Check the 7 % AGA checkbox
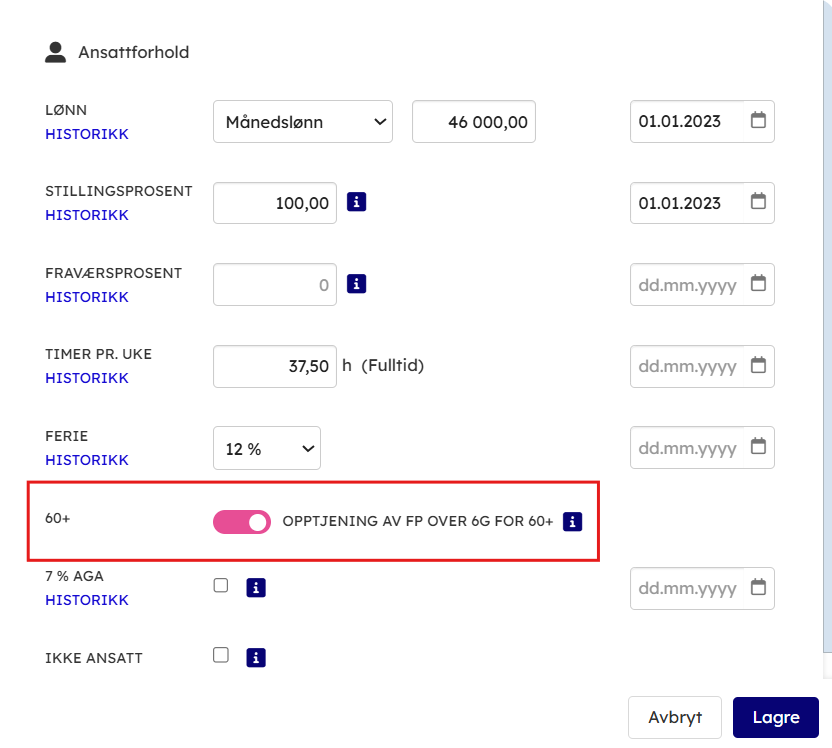Image resolution: width=832 pixels, height=748 pixels. coord(221,586)
